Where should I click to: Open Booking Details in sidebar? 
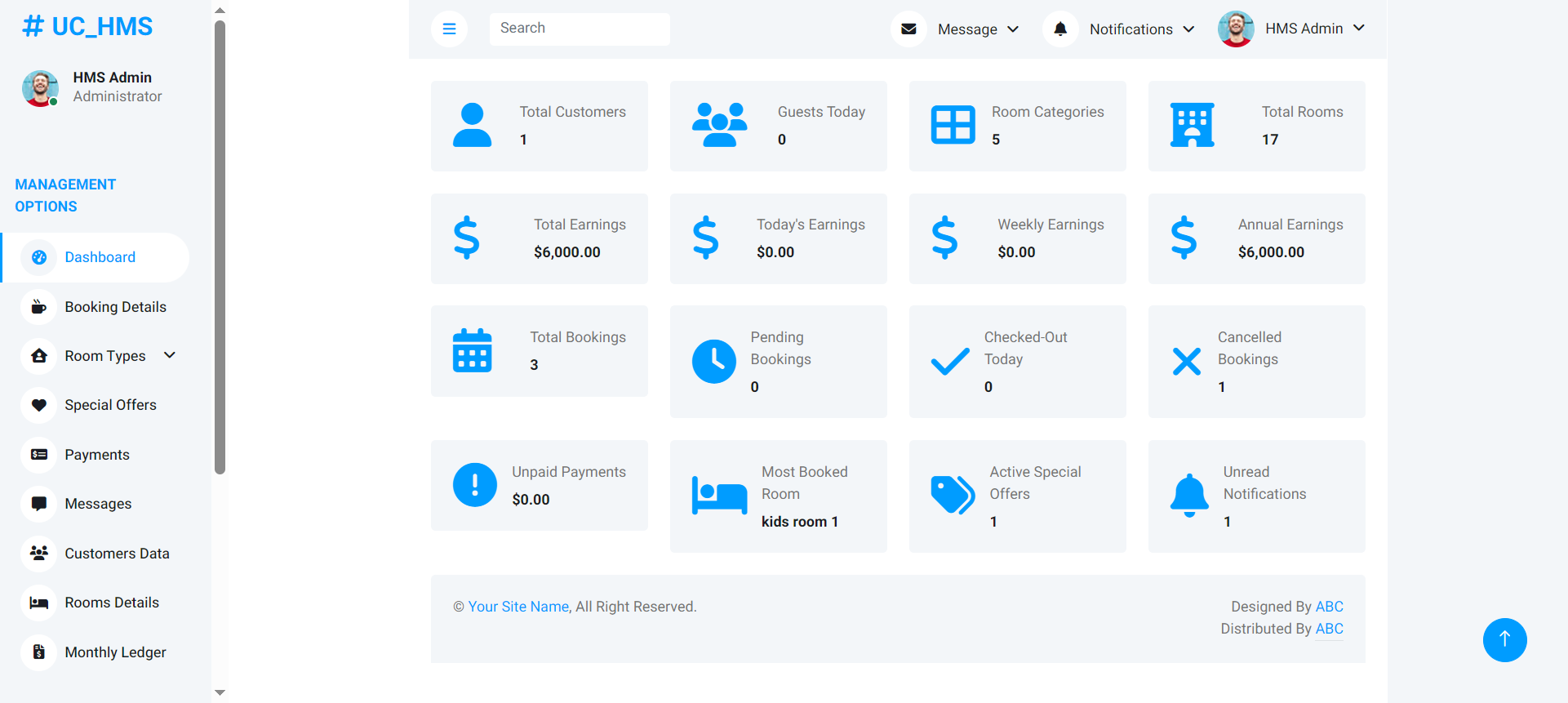115,307
